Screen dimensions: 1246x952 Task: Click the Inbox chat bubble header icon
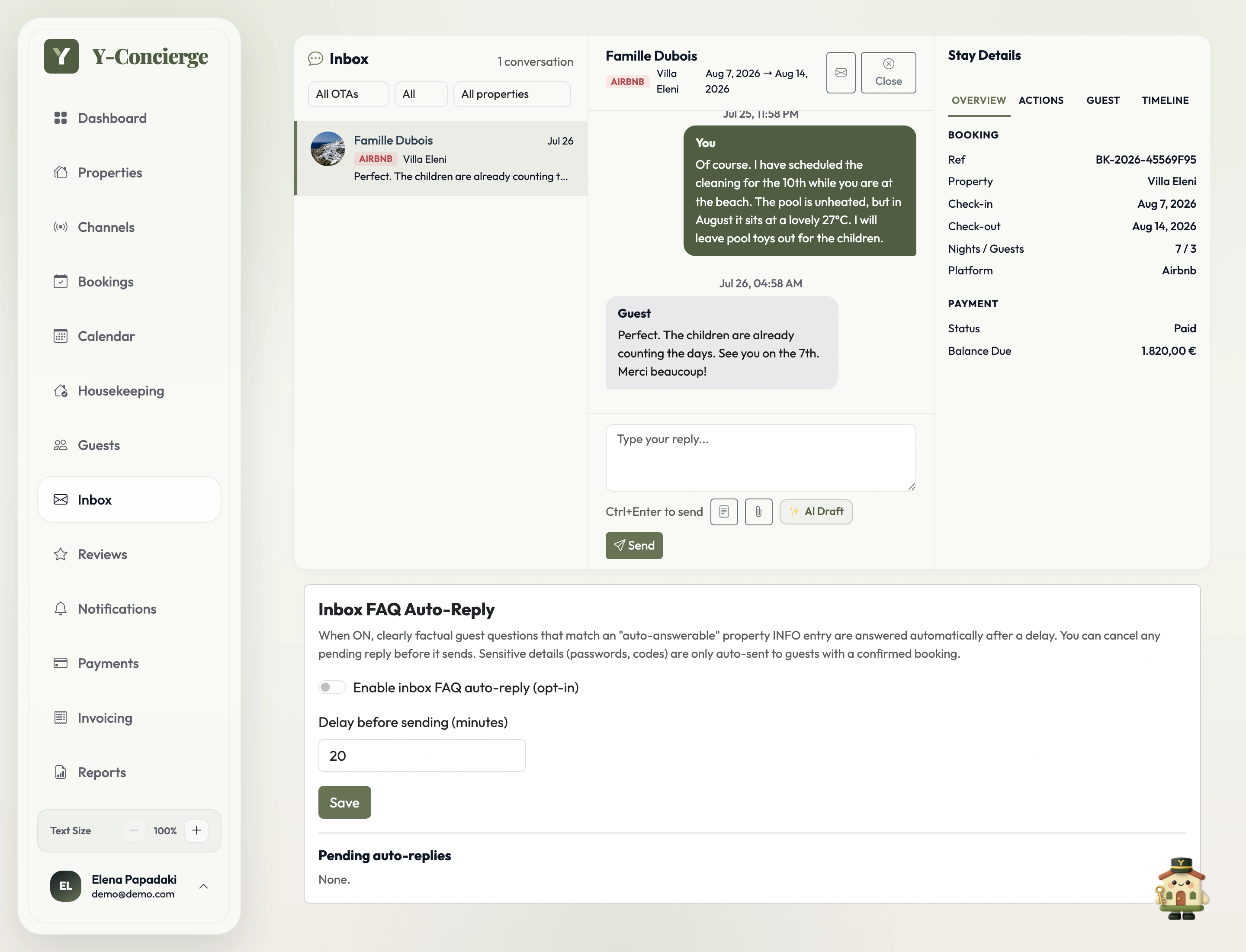click(315, 59)
